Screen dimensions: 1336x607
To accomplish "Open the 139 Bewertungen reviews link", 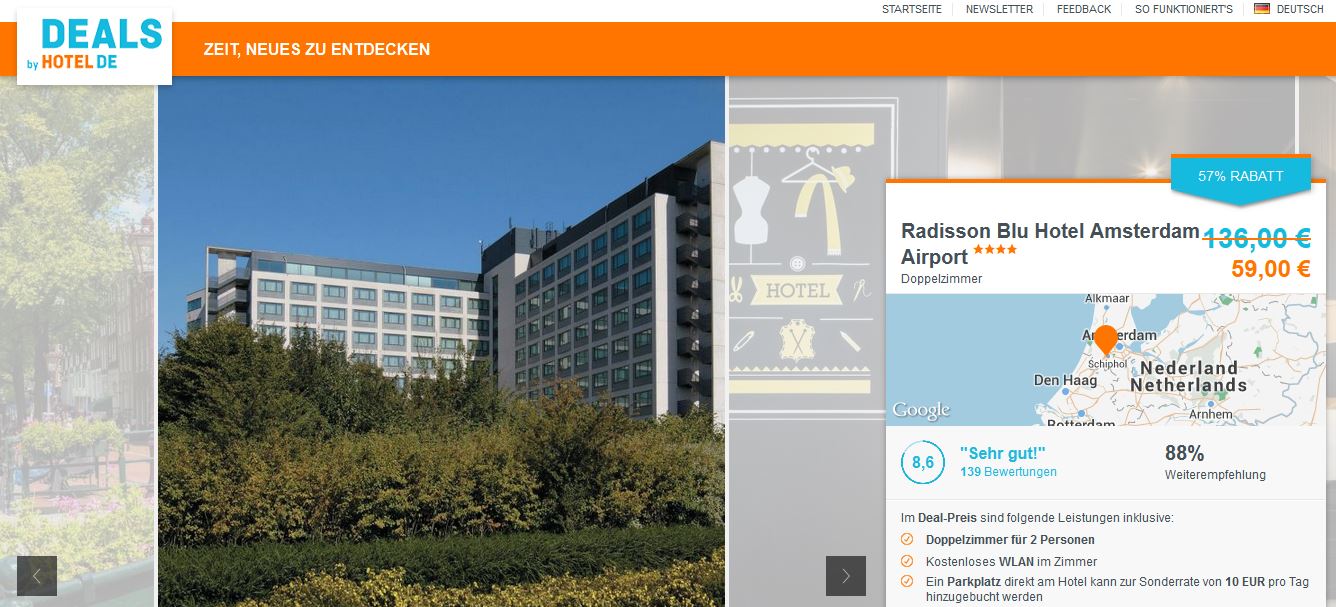I will click(1008, 472).
